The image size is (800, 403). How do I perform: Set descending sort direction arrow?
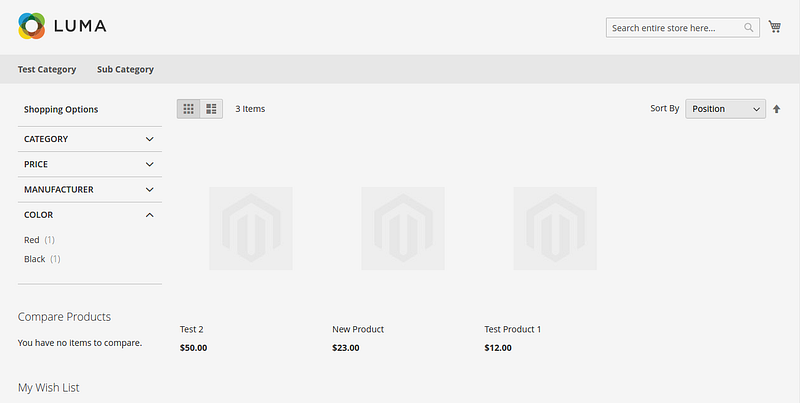[x=777, y=109]
